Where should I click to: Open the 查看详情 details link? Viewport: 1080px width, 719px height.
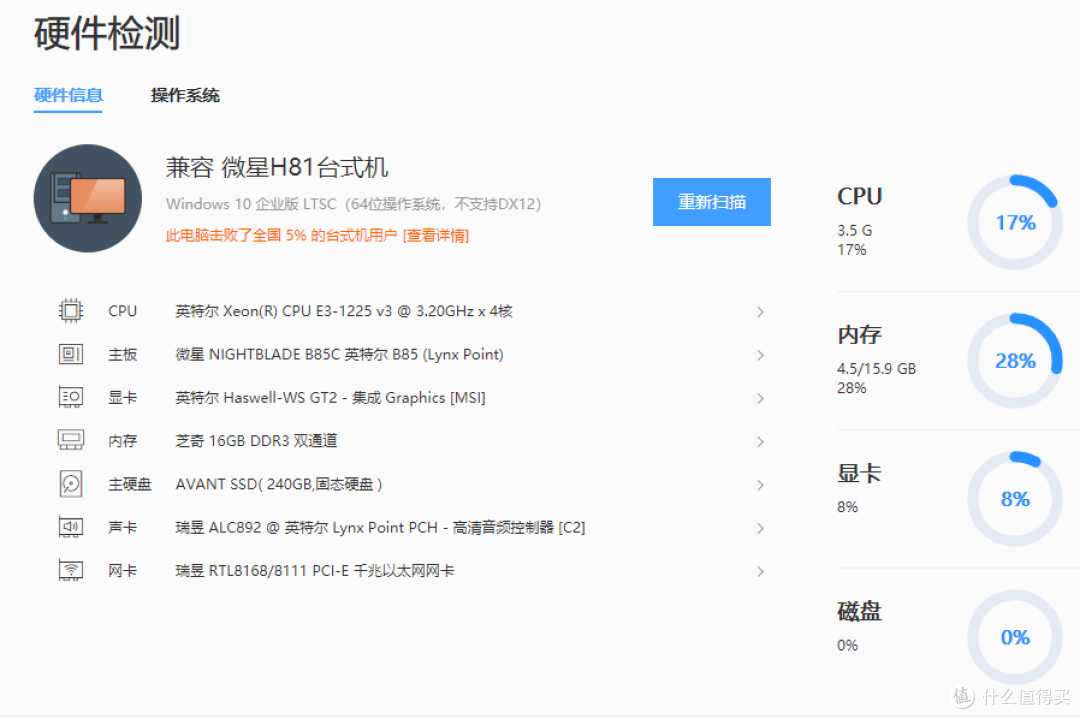coord(436,236)
